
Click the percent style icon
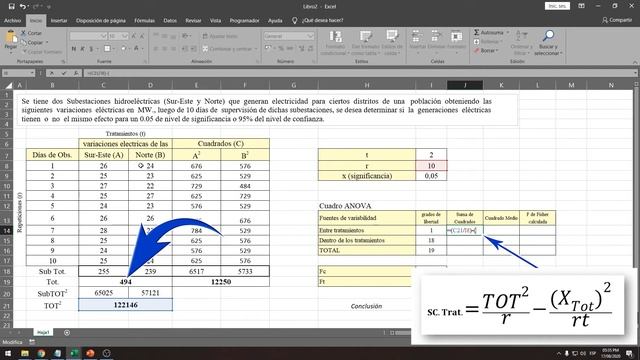tap(281, 49)
